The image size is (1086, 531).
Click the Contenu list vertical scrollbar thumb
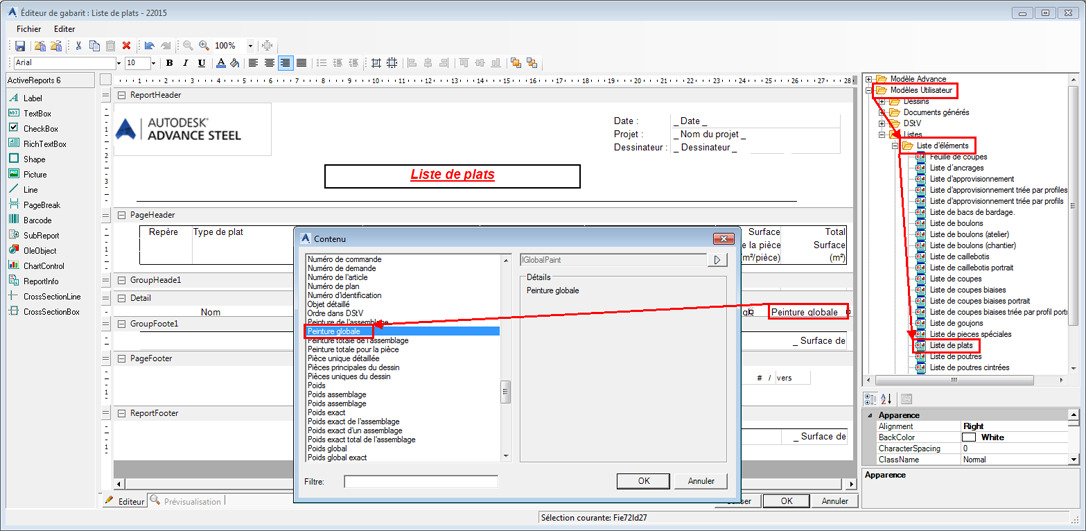[x=506, y=391]
